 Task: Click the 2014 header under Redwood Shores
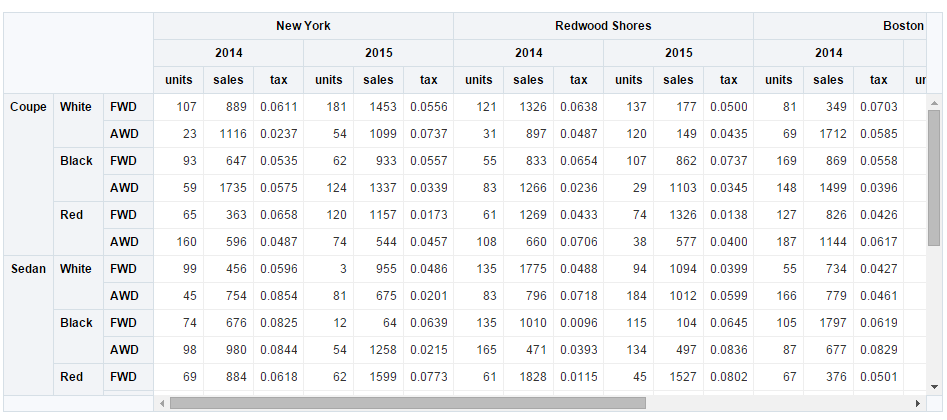pyautogui.click(x=528, y=53)
